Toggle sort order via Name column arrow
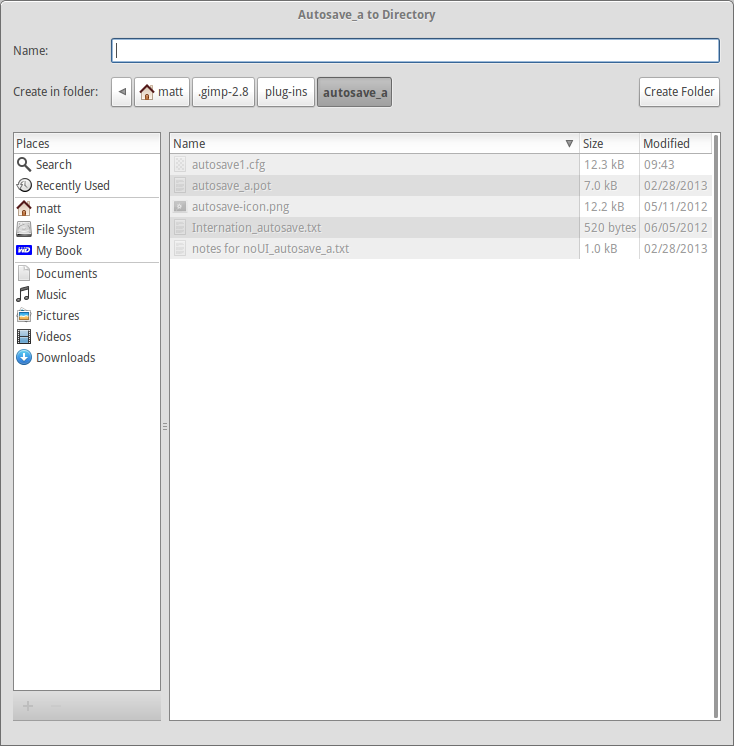The width and height of the screenshot is (734, 746). tap(569, 143)
